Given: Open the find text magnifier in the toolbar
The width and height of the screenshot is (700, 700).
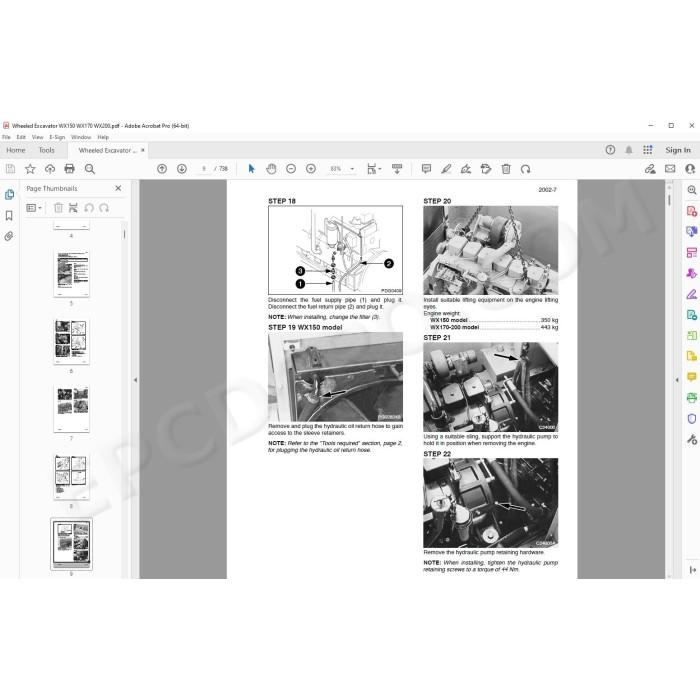Looking at the screenshot, I should (x=90, y=169).
